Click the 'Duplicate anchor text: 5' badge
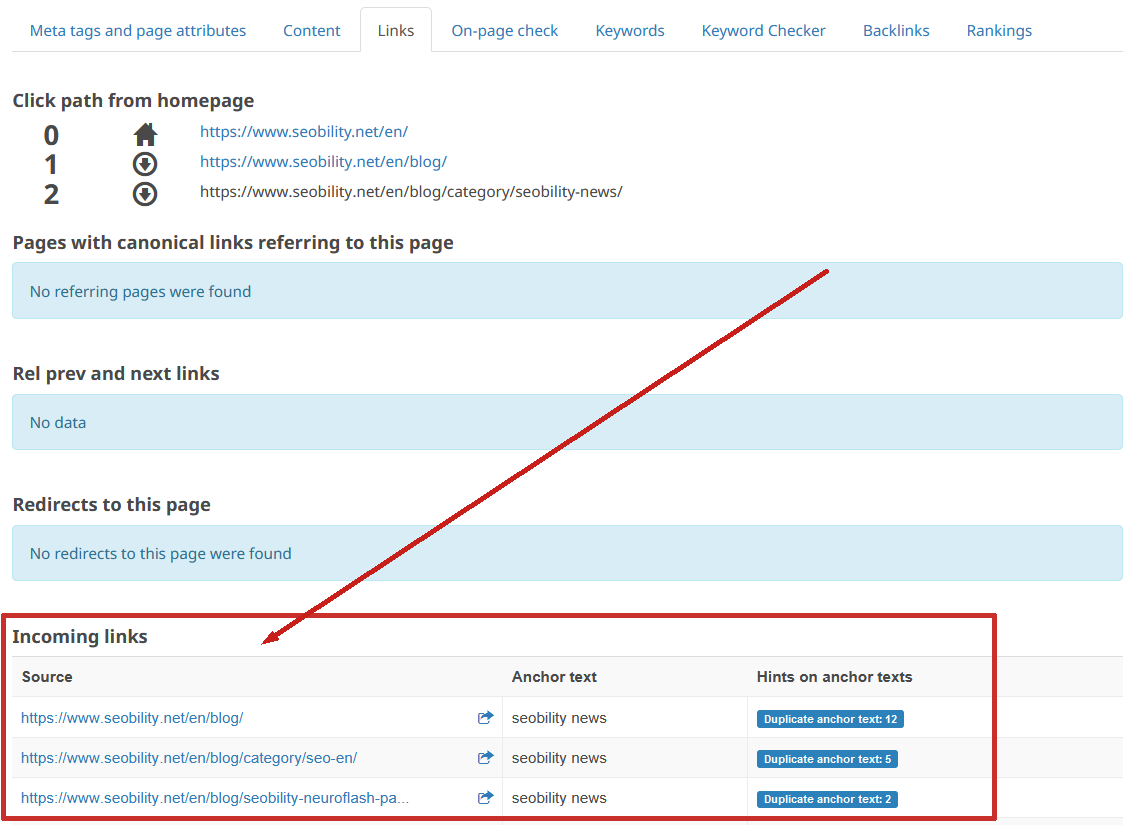The height and width of the screenshot is (825, 1137). point(827,759)
